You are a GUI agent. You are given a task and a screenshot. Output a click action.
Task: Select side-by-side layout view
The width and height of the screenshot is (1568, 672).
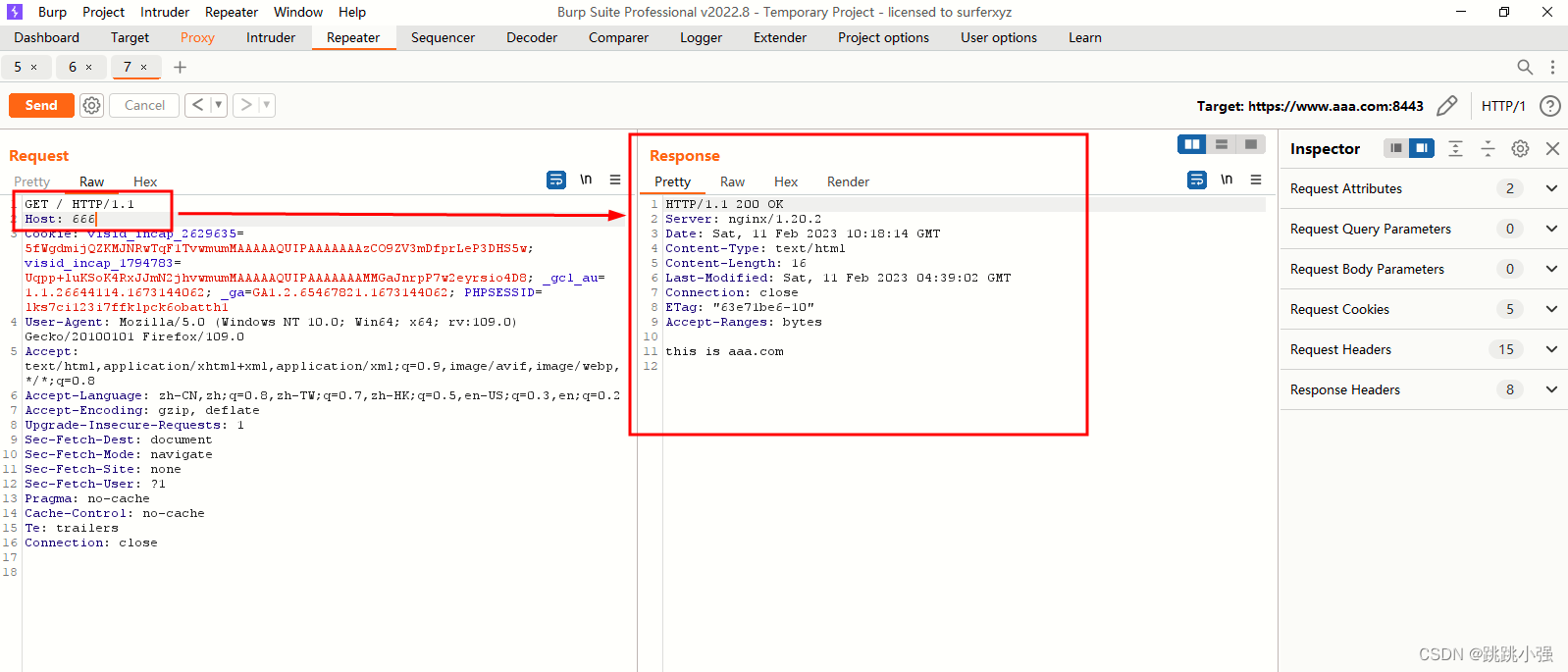[1192, 144]
